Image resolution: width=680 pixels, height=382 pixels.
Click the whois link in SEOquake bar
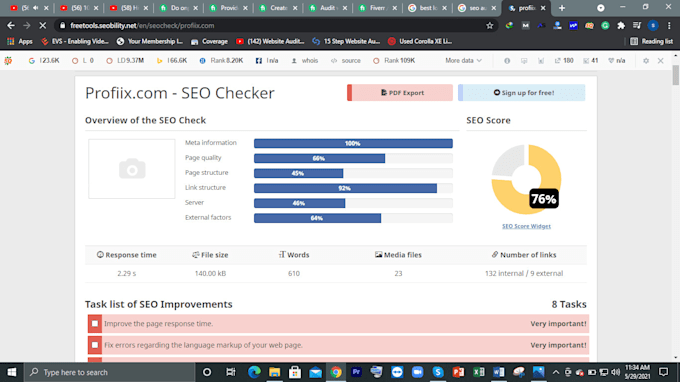coord(304,61)
